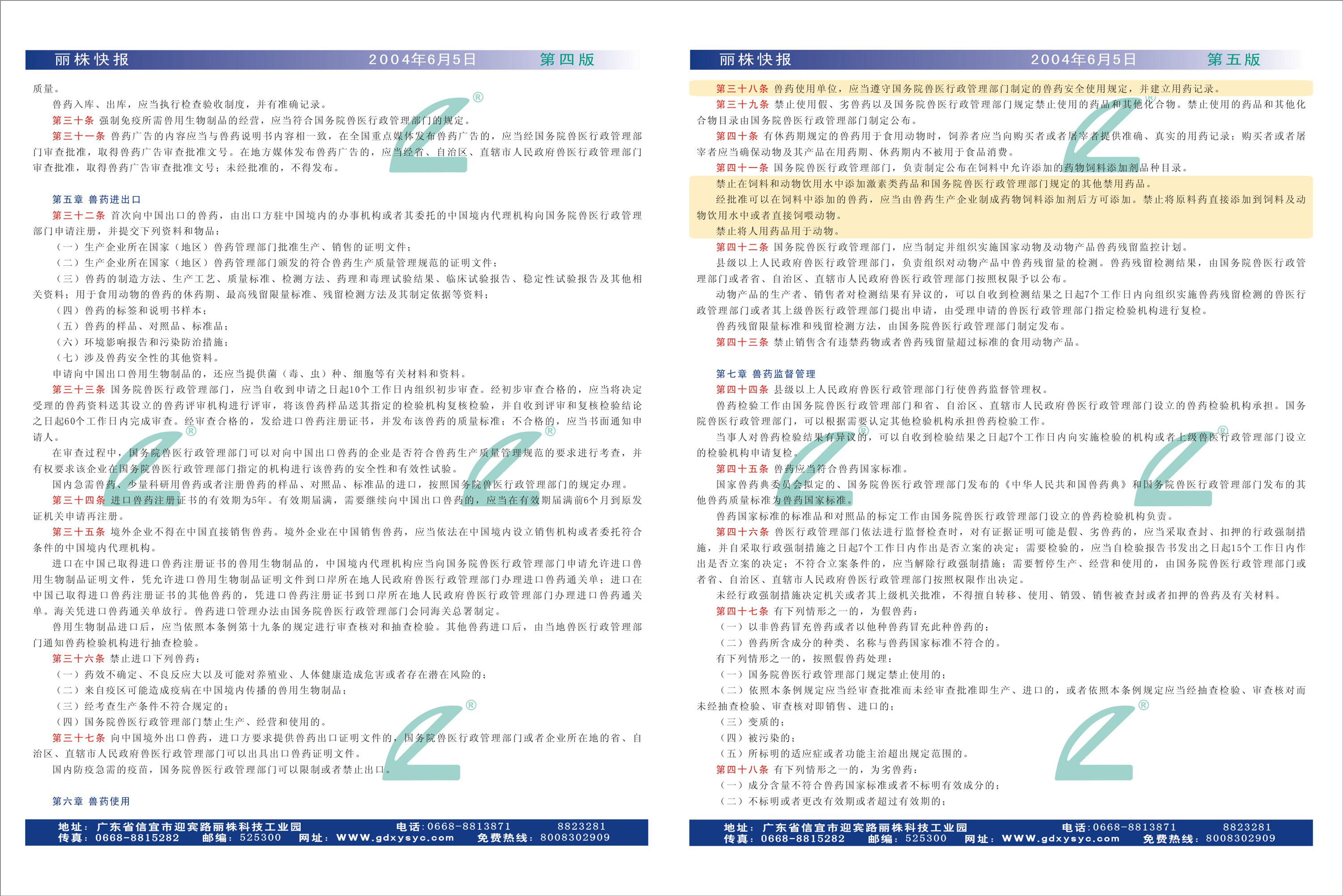
Task: Click the 丽株快报 title on page four header
Action: pos(92,60)
